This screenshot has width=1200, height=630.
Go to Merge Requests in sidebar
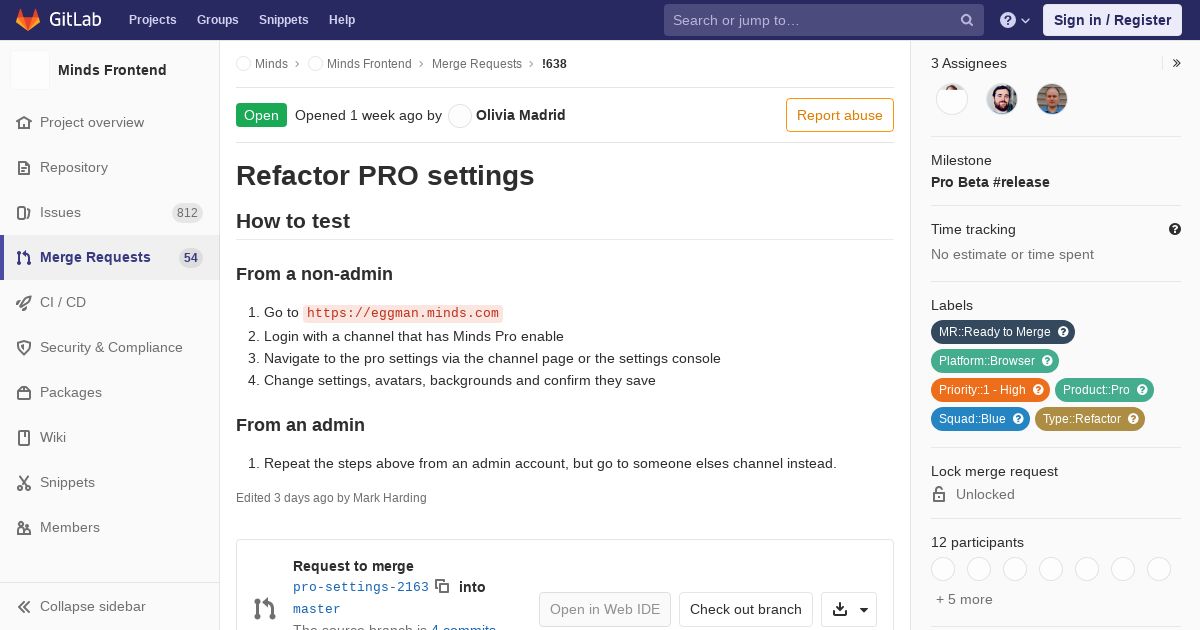pyautogui.click(x=110, y=257)
